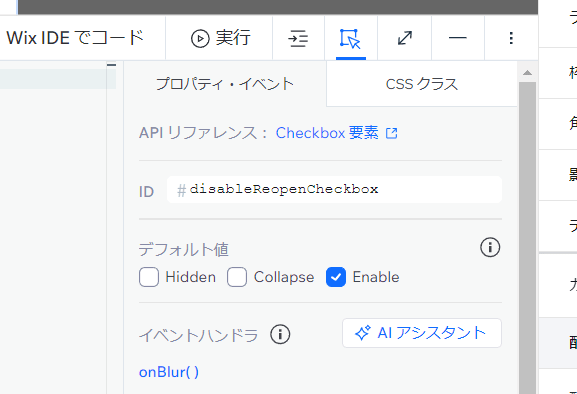Screen dimensions: 577x394
Task: Open the Checkbox 要素 API reference link
Action: coord(327,133)
